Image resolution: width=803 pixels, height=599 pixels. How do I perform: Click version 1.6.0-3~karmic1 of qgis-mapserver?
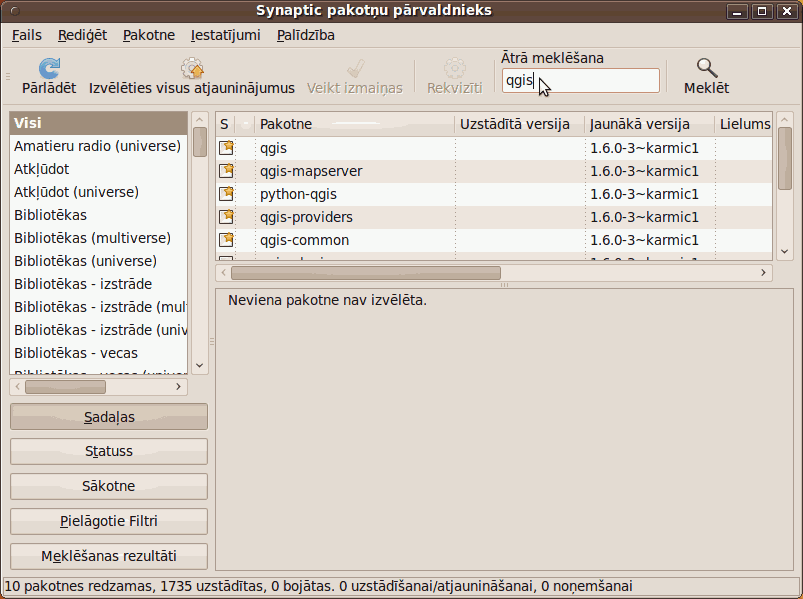pyautogui.click(x=644, y=171)
